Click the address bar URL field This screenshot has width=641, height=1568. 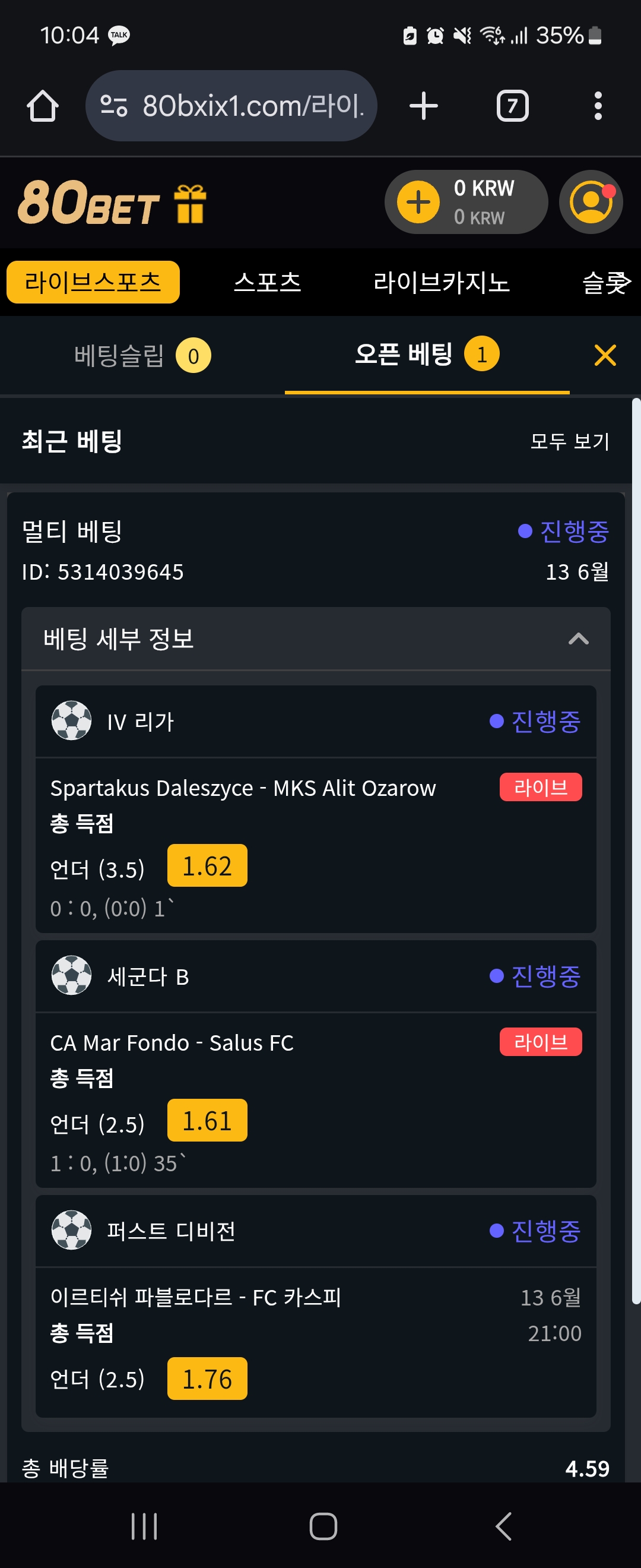[x=231, y=106]
